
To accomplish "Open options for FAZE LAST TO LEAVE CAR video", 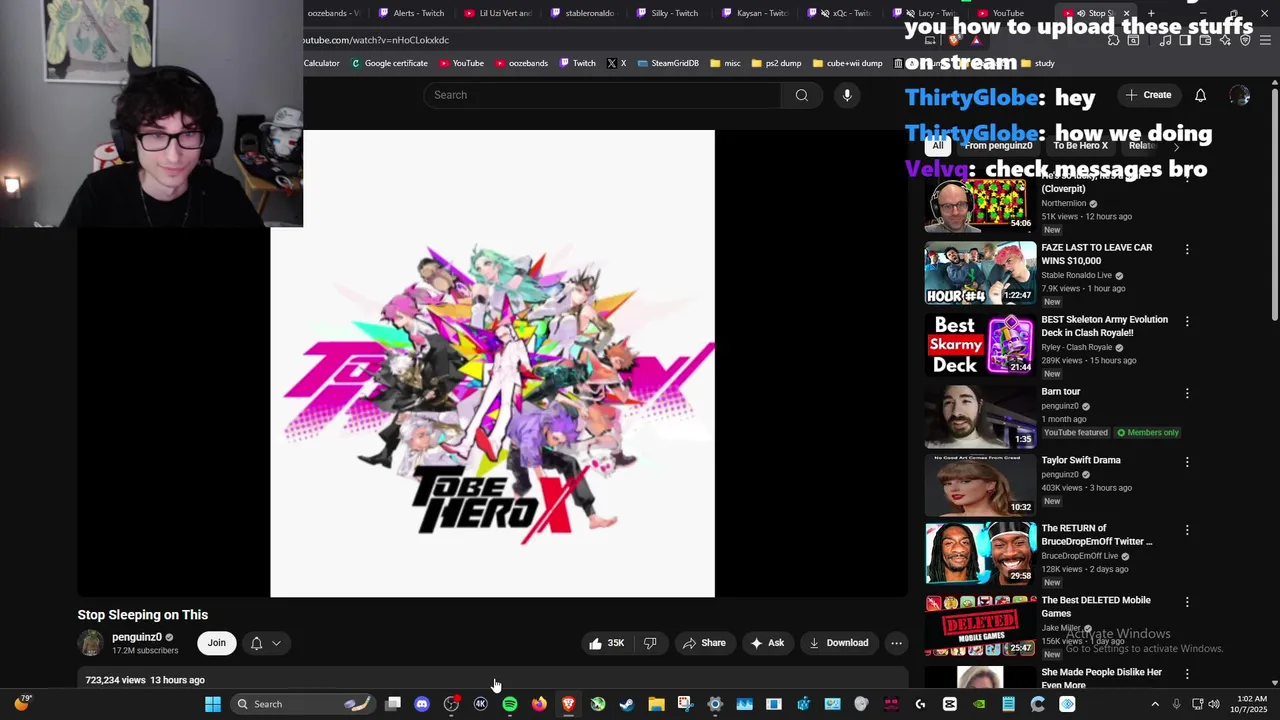I will coord(1187,249).
